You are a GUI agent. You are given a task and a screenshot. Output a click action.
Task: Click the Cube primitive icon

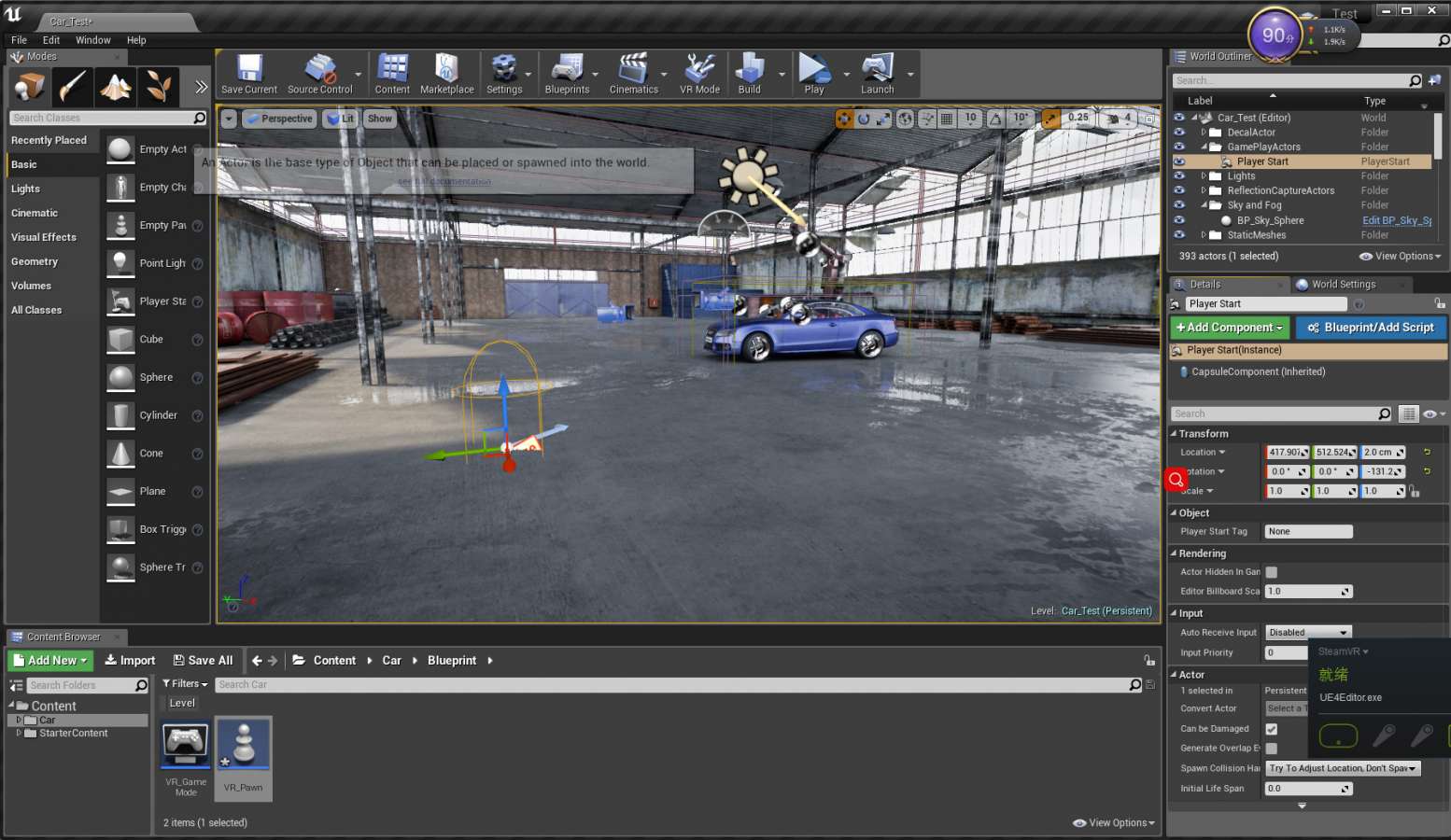[x=120, y=340]
